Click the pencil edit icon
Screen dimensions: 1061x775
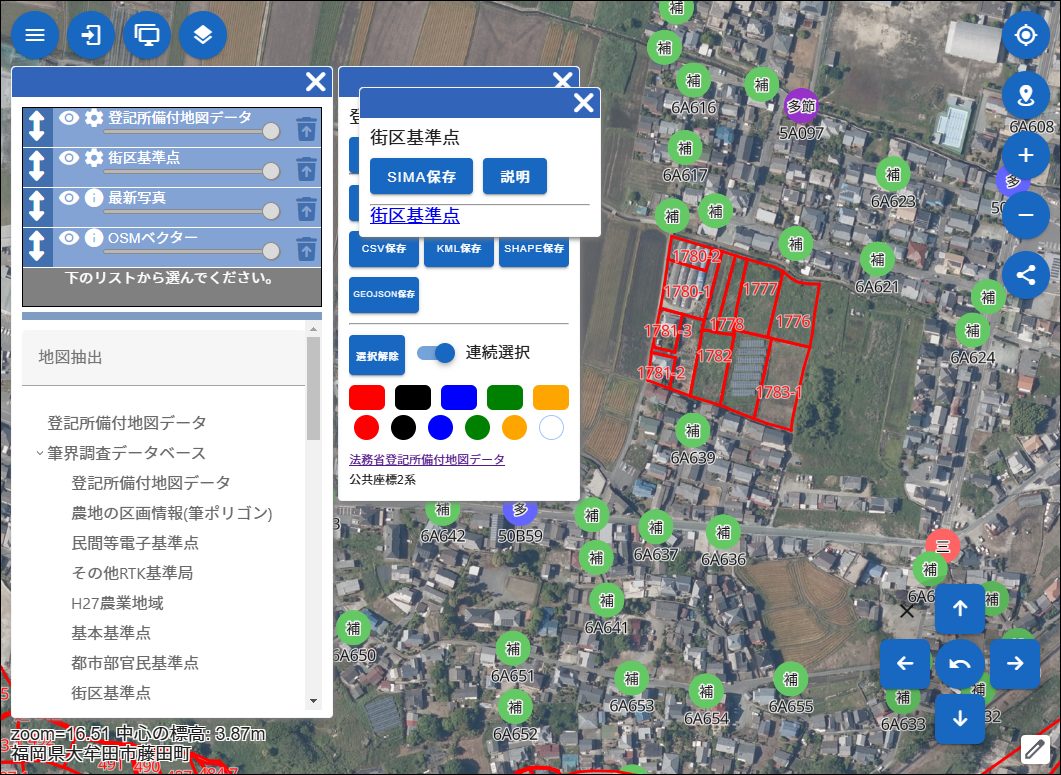[x=1034, y=748]
